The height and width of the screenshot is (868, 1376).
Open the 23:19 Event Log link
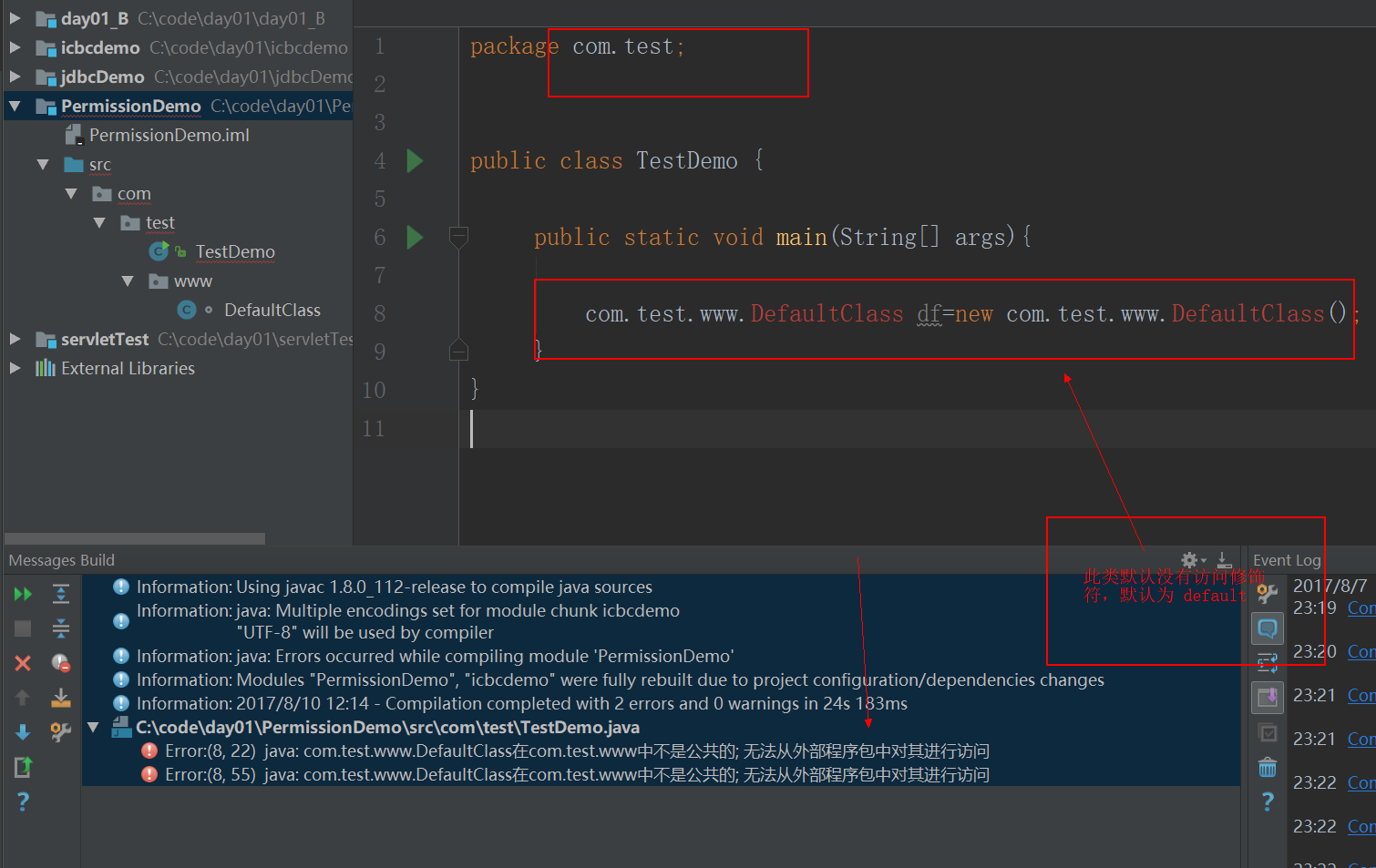[1361, 608]
